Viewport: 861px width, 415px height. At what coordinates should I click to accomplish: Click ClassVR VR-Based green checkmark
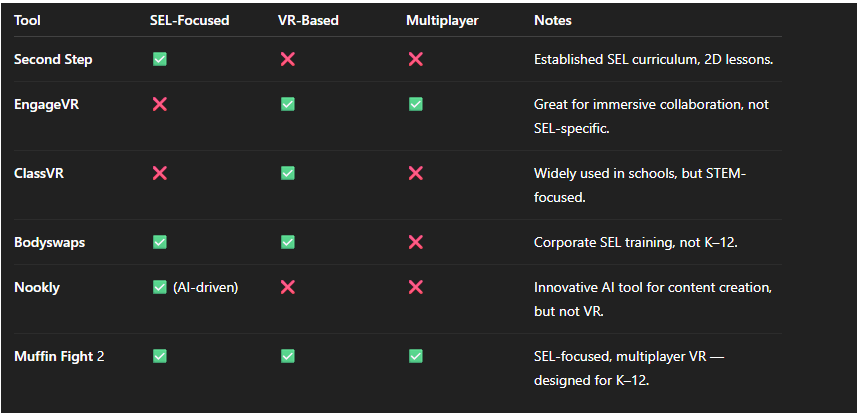click(x=288, y=173)
